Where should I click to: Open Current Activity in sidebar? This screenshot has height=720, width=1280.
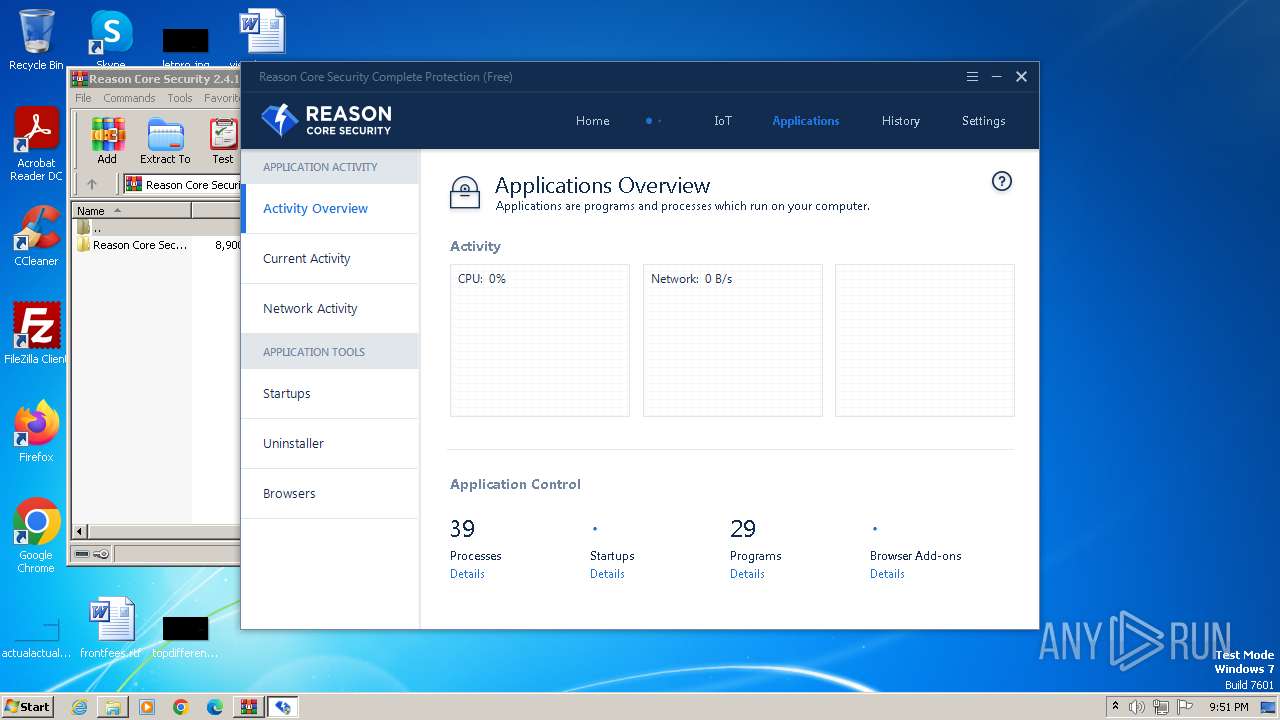330,259
